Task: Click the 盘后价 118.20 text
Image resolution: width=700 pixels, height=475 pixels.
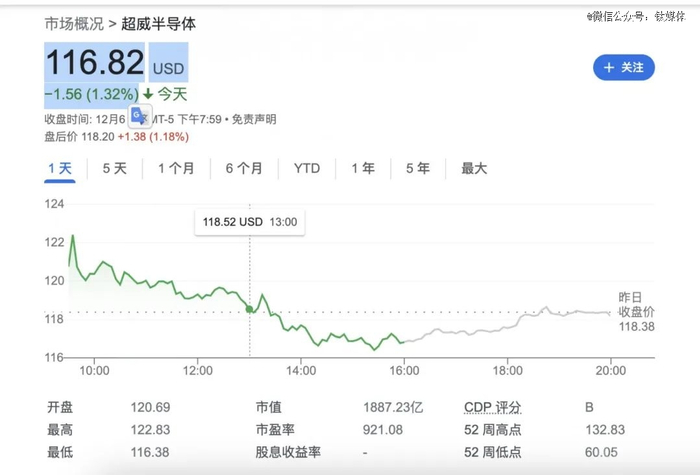Action: (79, 137)
